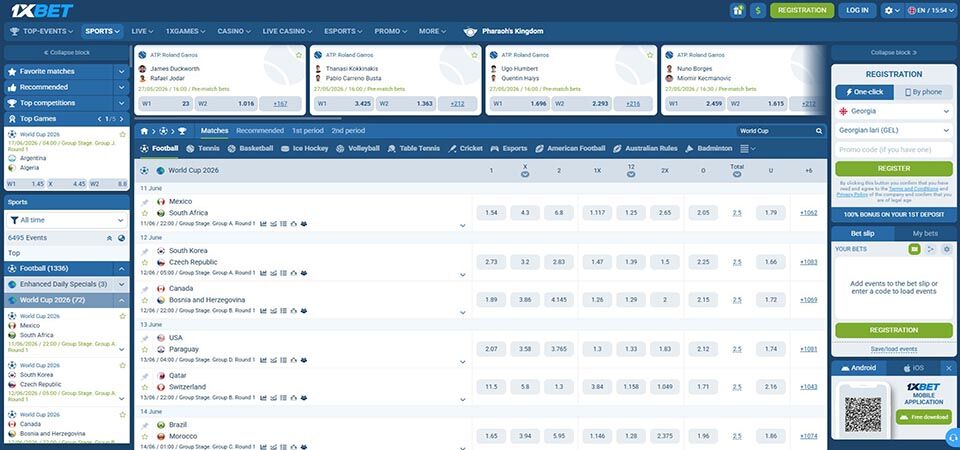The image size is (960, 450).
Task: Click the dollar payments icon
Action: click(x=758, y=10)
